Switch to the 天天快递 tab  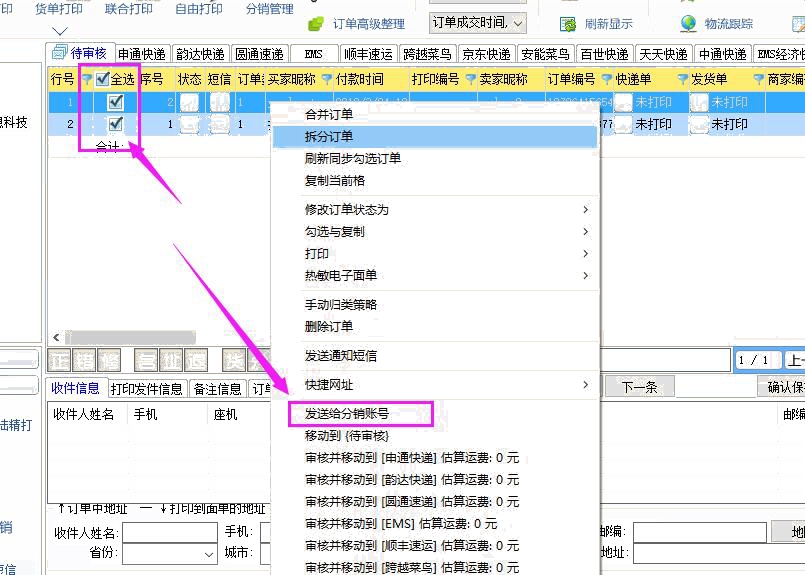(x=663, y=54)
